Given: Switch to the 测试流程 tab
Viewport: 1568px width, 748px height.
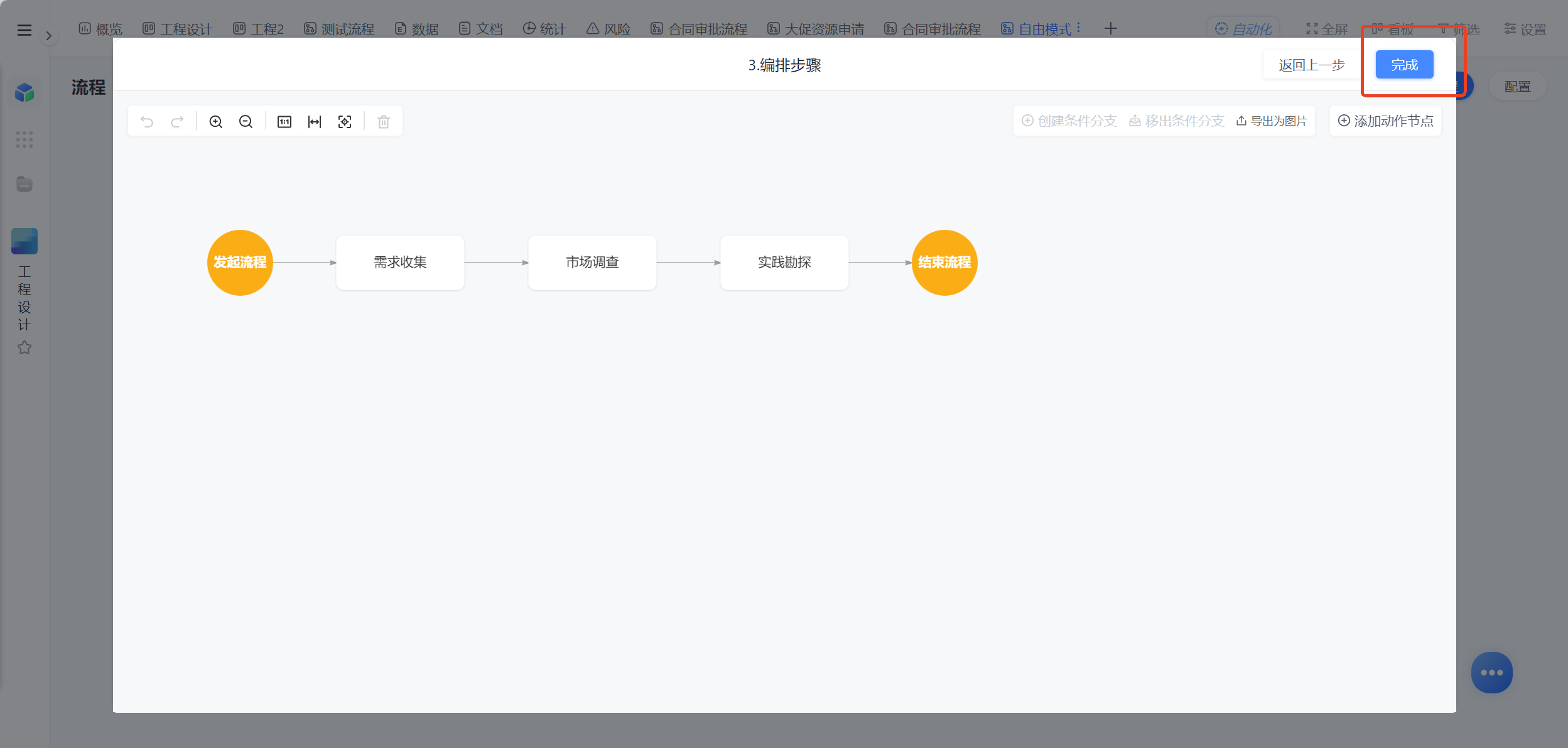Looking at the screenshot, I should tap(338, 29).
